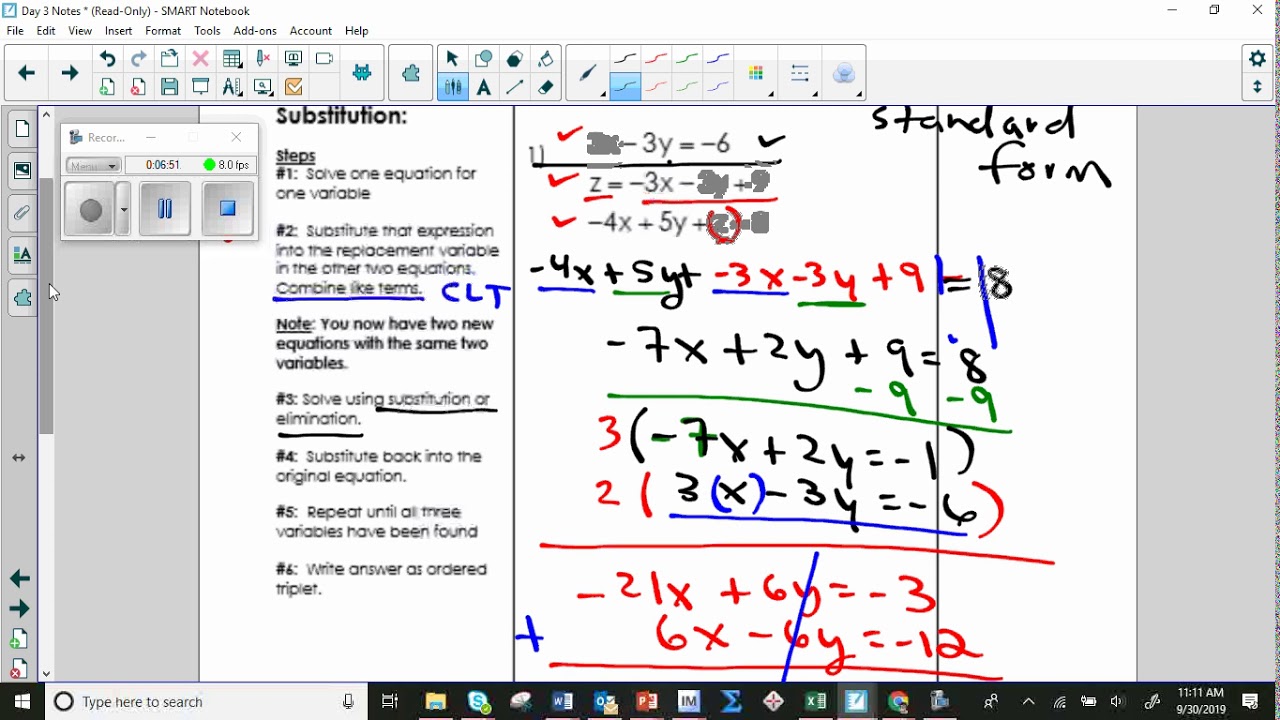Viewport: 1280px width, 720px height.
Task: Select the Pens tool
Action: (452, 88)
